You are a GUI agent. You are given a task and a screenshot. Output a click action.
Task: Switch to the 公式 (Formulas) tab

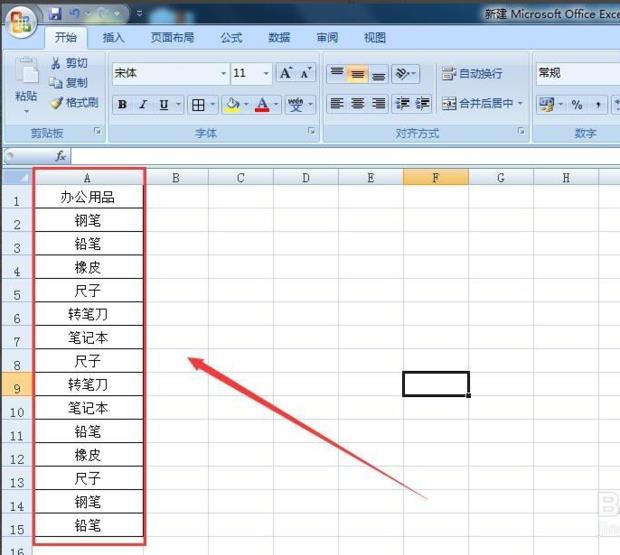pos(231,38)
